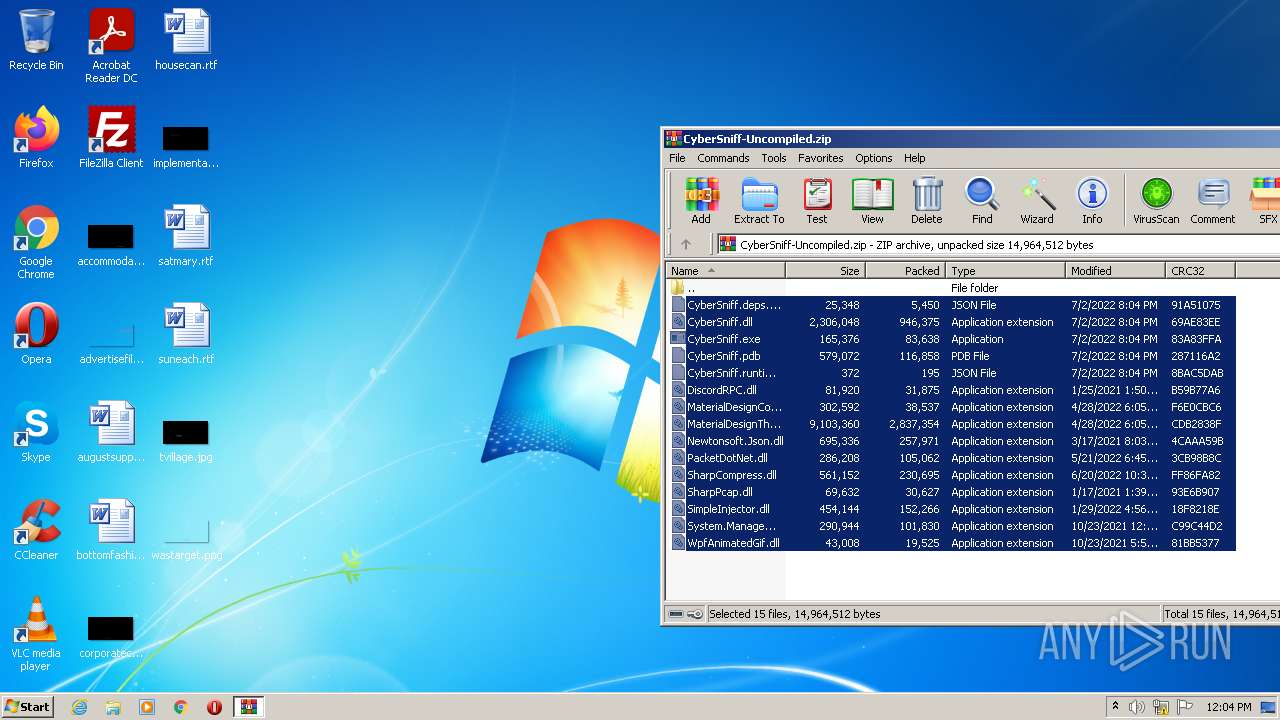Open the Favorites menu
1280x720 pixels.
click(x=820, y=158)
